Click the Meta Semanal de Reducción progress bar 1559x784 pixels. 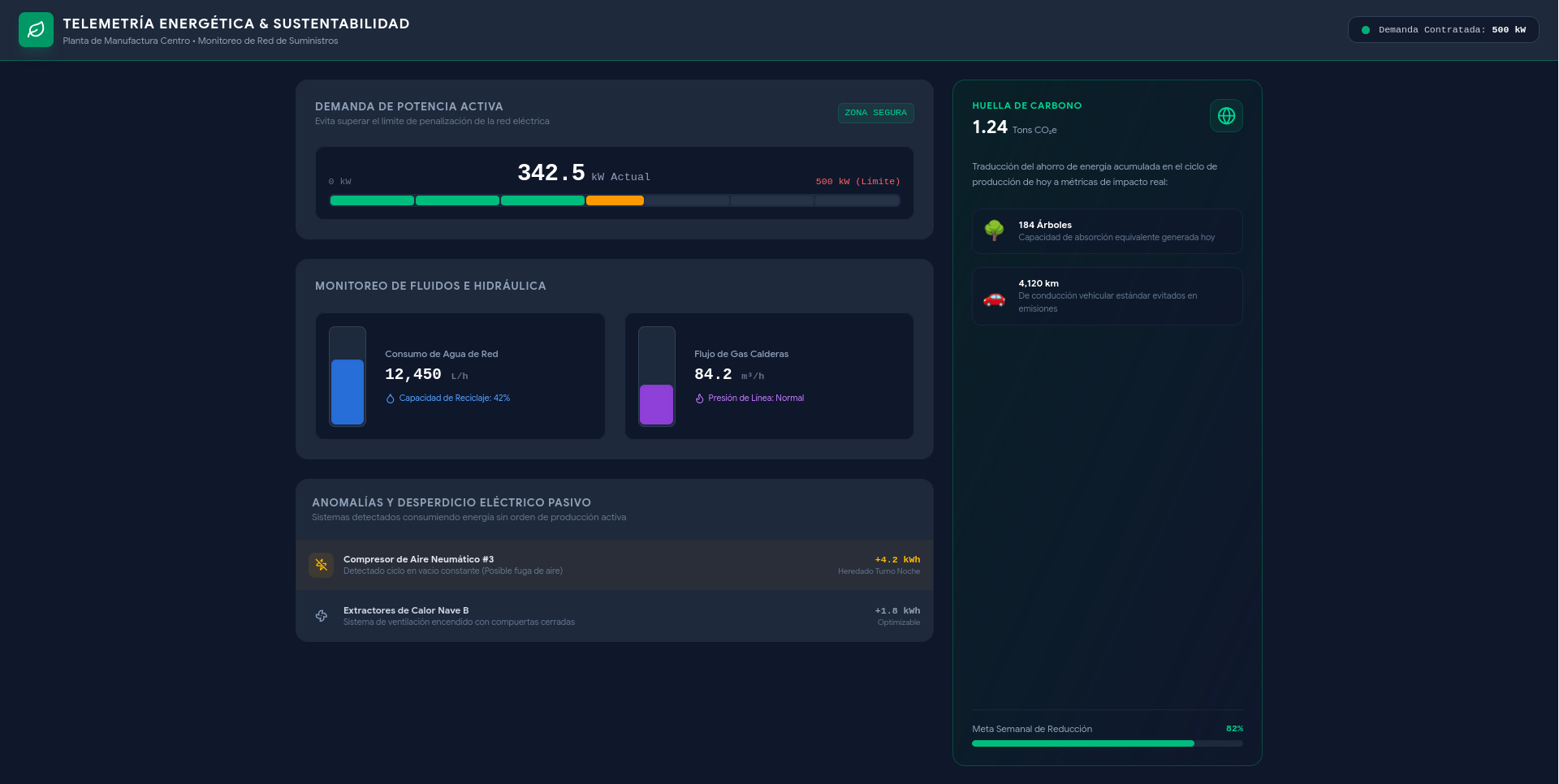tap(1108, 743)
